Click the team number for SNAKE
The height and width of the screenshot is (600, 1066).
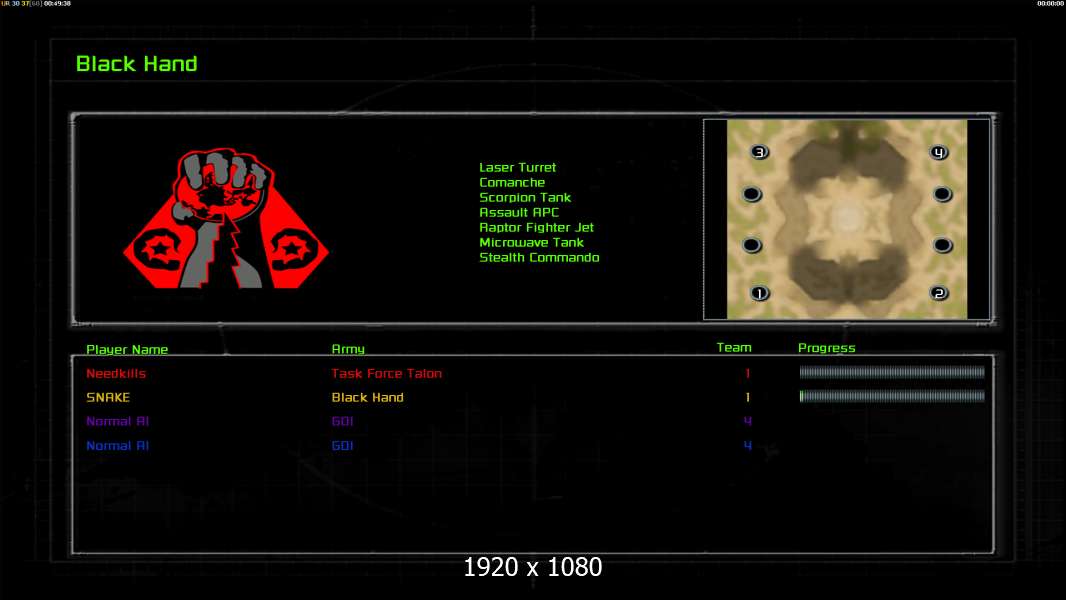point(747,397)
